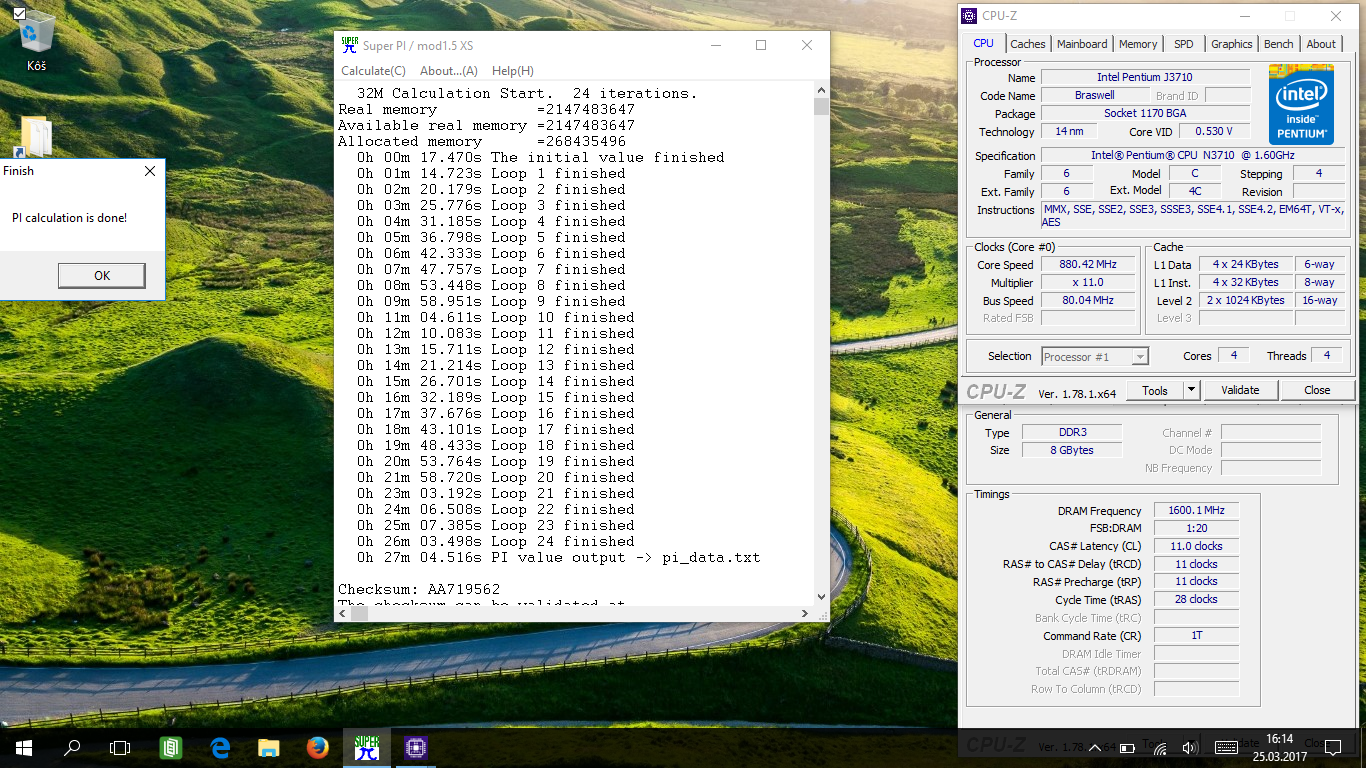Image resolution: width=1366 pixels, height=768 pixels.
Task: Click the Validate button in CPU-Z
Action: point(1240,390)
